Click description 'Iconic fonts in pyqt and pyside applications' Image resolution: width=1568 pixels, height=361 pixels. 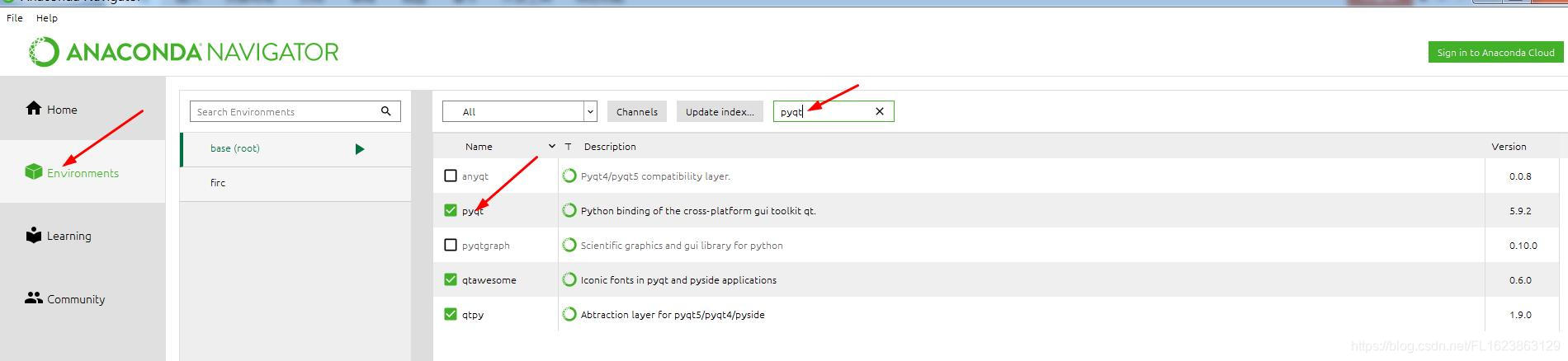tap(678, 280)
